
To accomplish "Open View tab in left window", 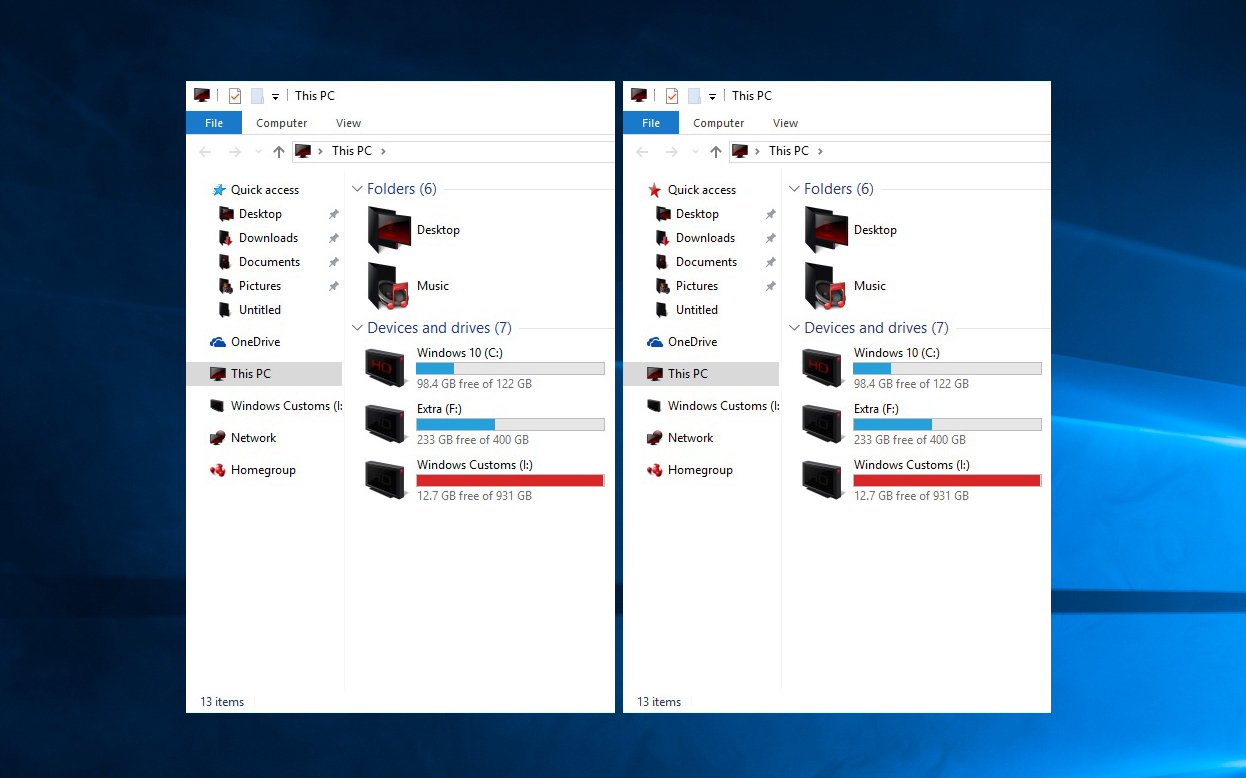I will point(348,123).
